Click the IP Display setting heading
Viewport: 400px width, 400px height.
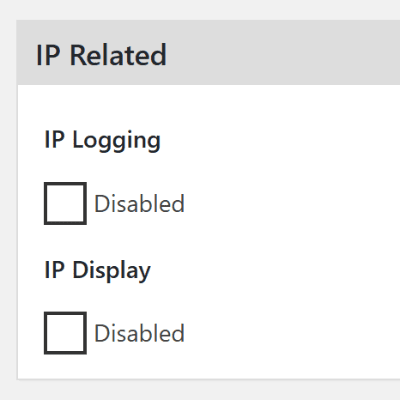[97, 271]
